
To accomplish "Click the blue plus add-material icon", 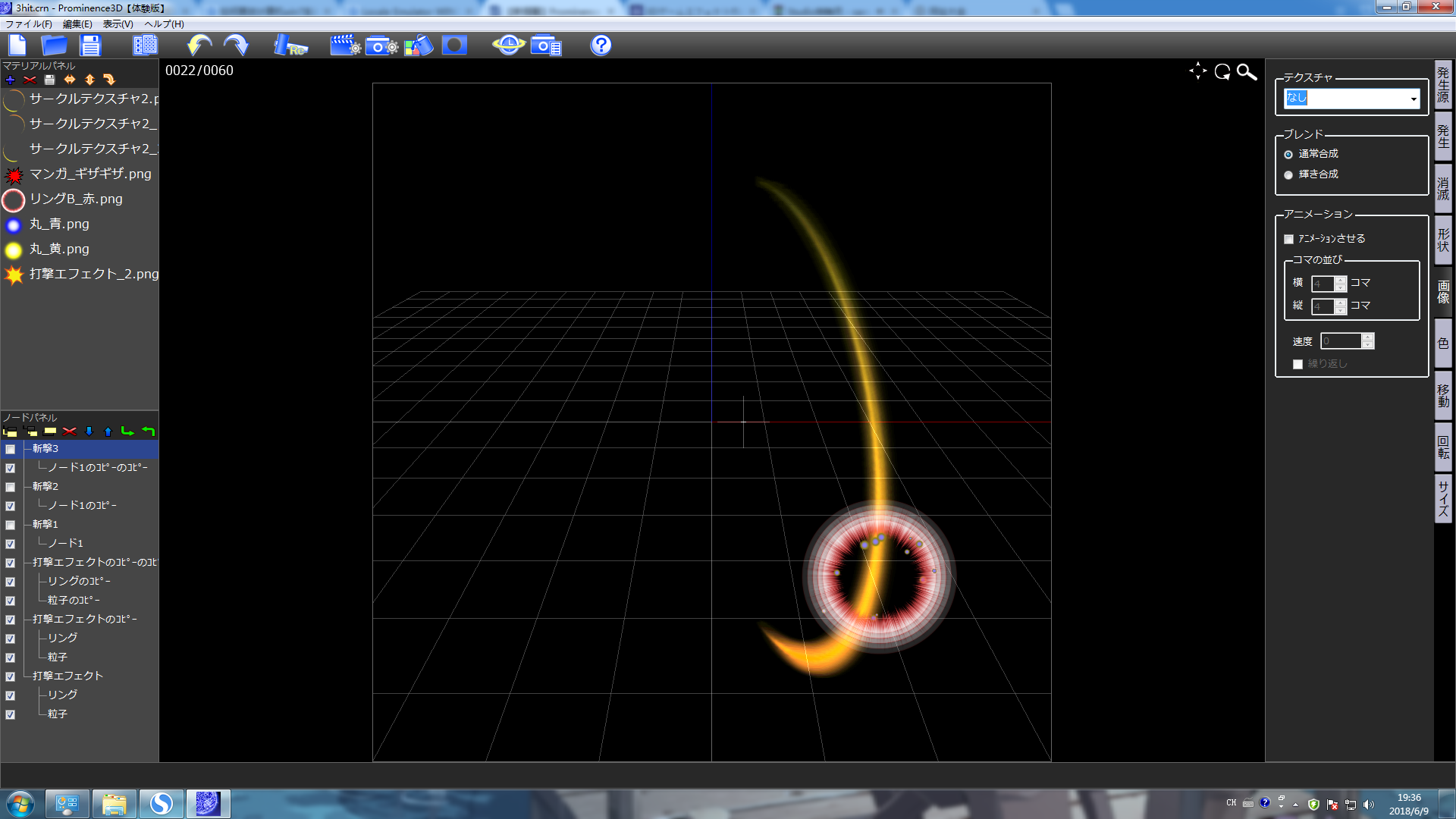I will 10,80.
